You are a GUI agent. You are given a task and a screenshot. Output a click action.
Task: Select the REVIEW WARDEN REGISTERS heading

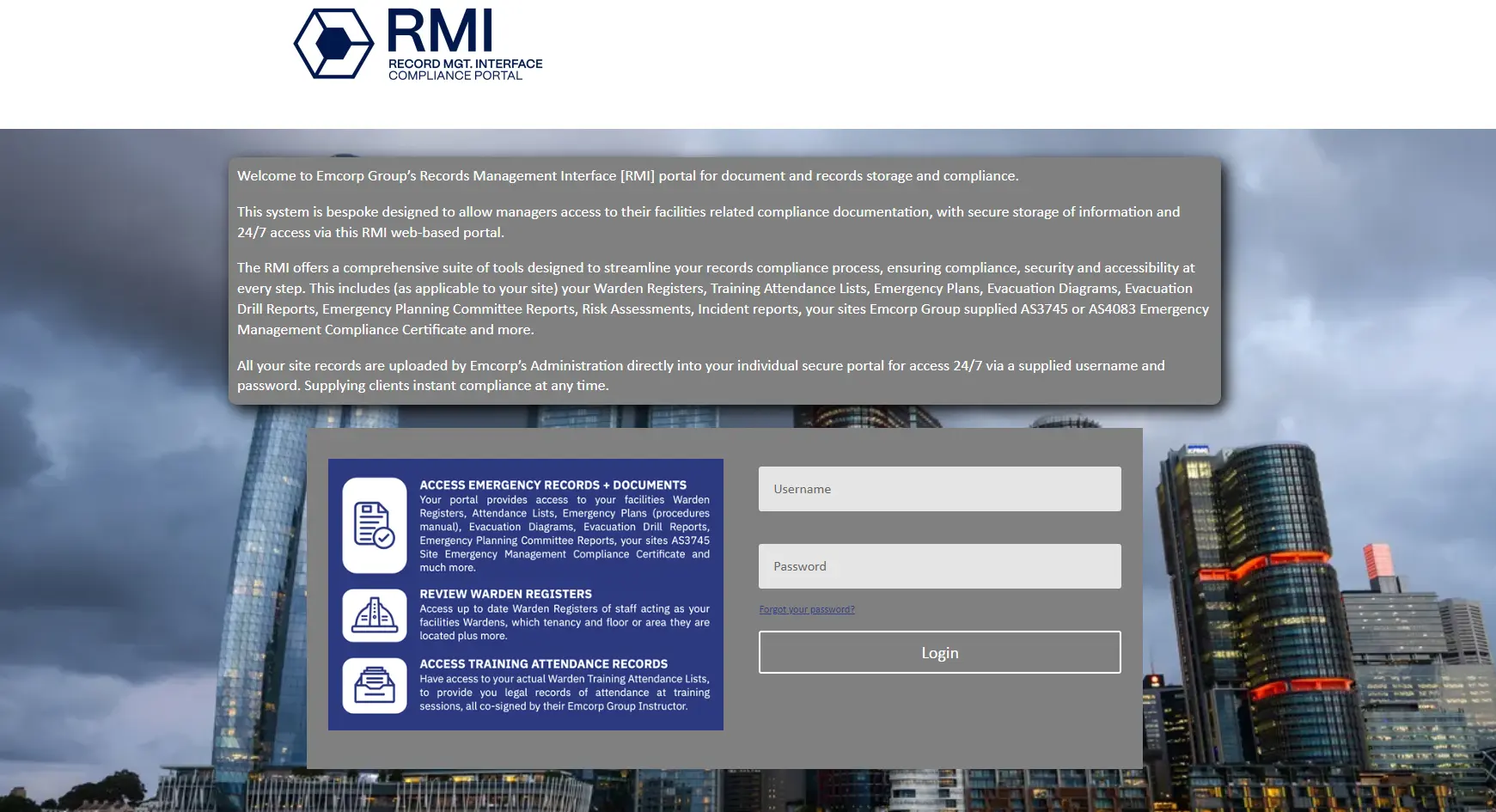point(508,594)
